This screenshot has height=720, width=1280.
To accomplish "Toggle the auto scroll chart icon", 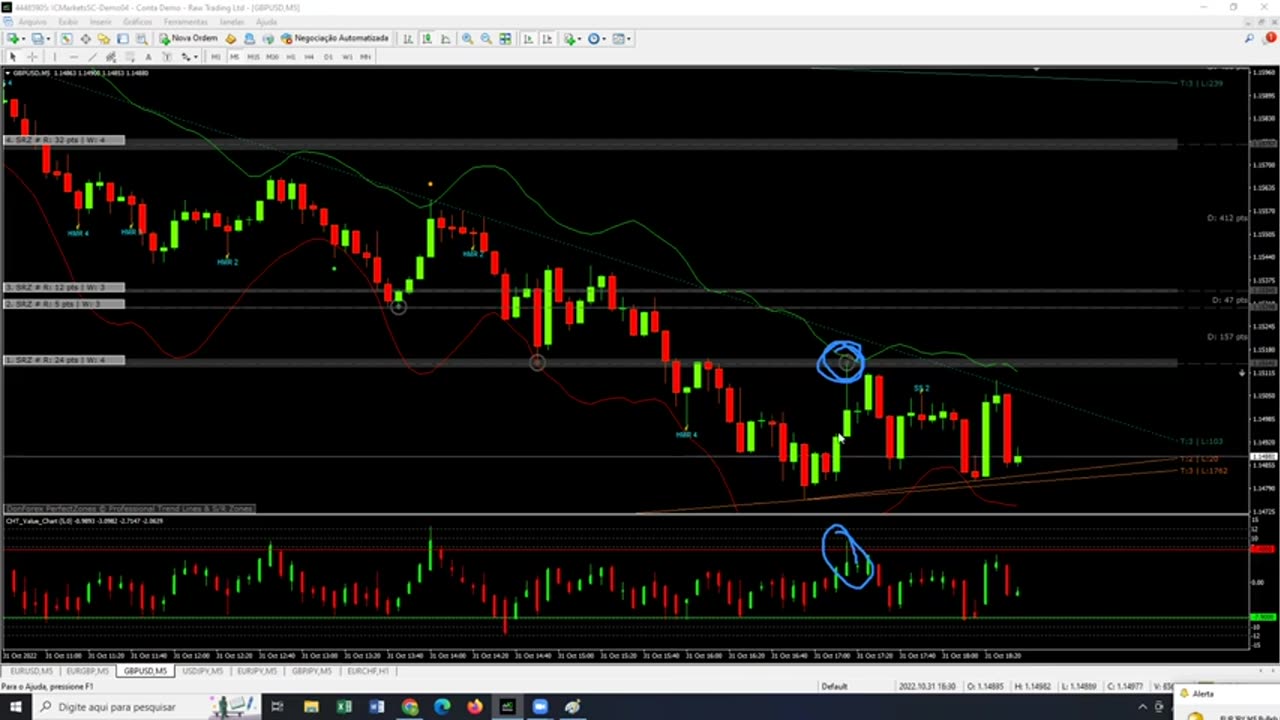I will 528,38.
